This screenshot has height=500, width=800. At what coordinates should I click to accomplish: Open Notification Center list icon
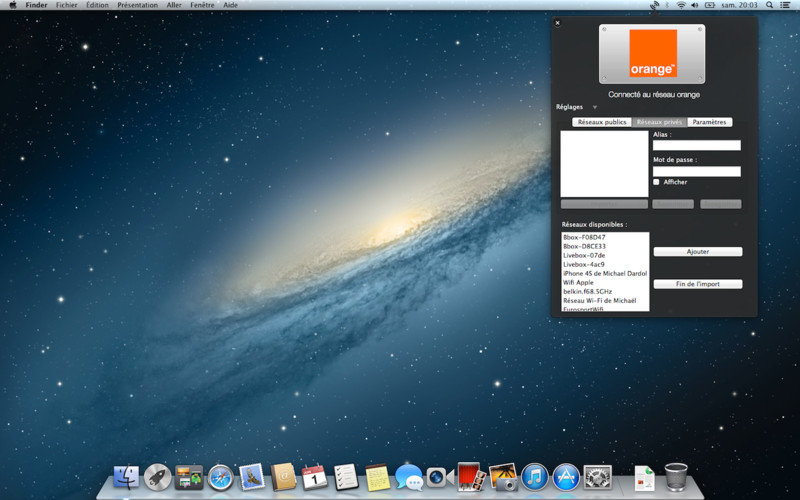[785, 5]
